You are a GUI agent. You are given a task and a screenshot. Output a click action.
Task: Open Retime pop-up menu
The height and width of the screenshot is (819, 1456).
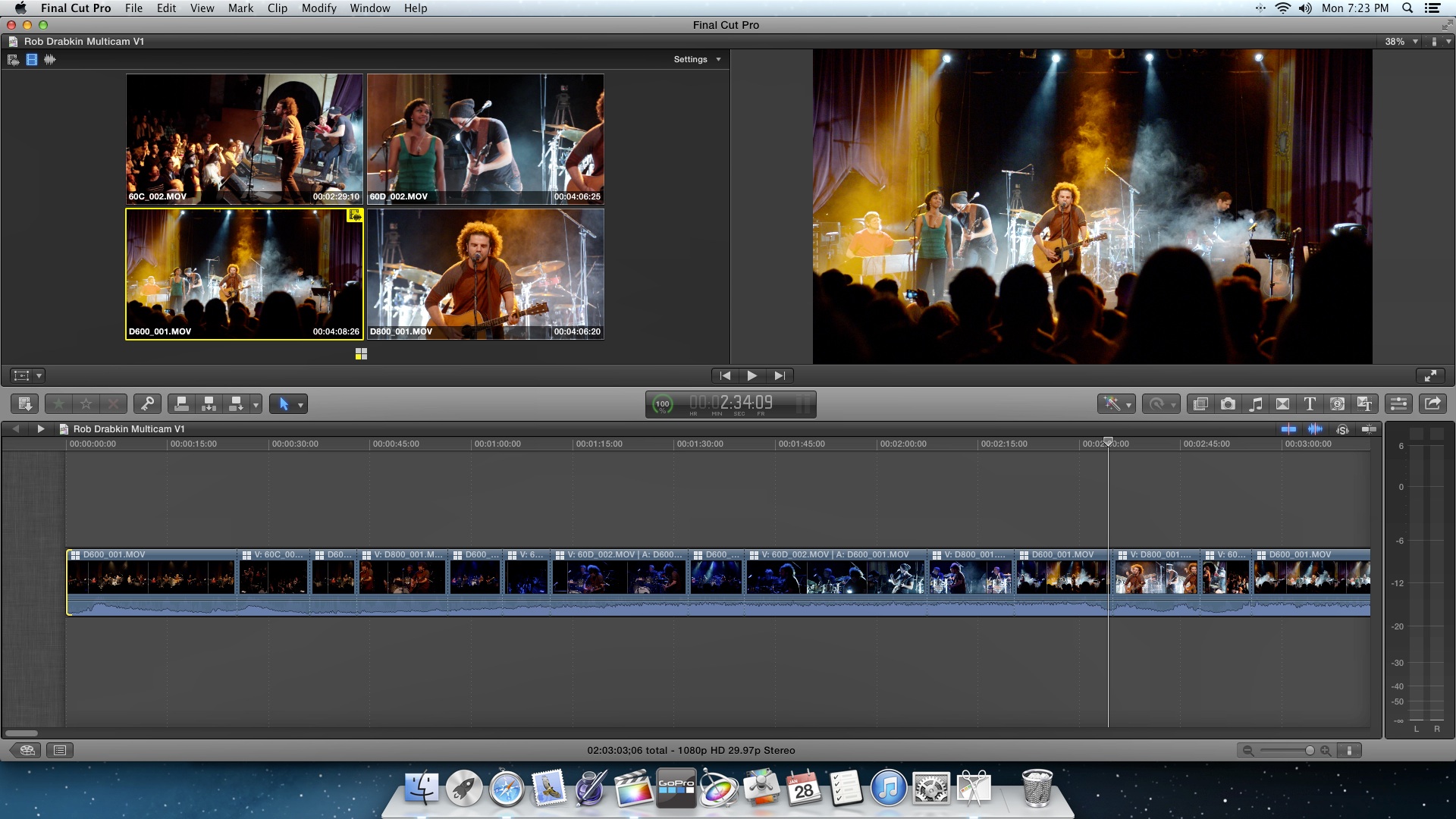(1161, 404)
